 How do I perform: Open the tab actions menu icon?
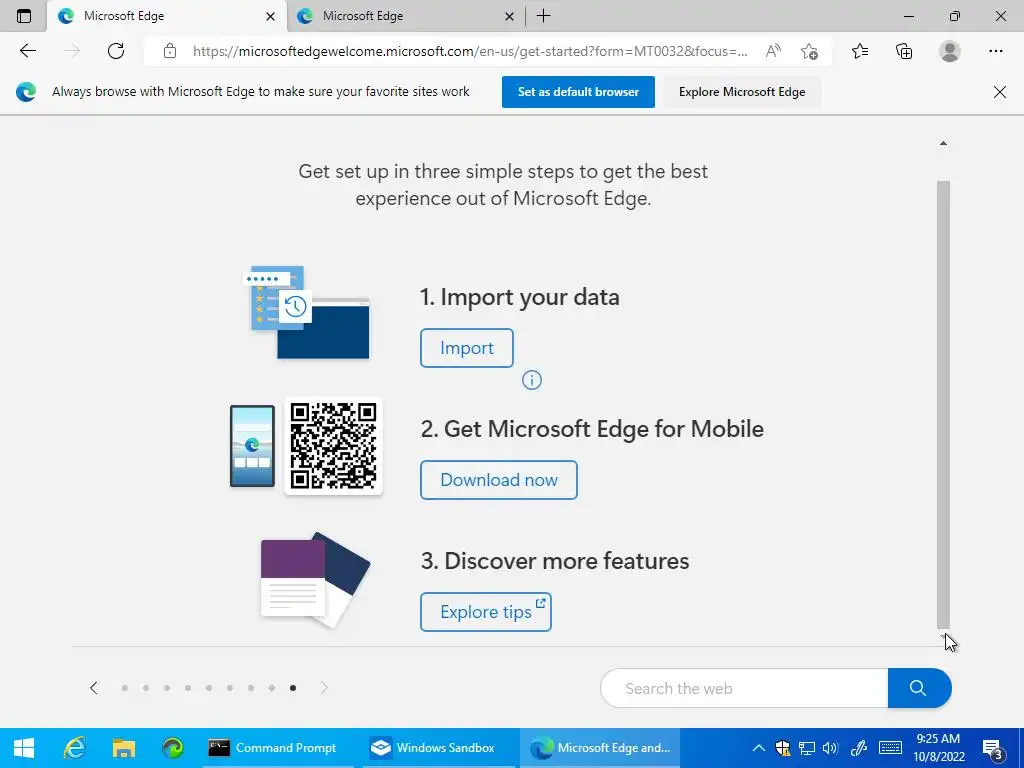tap(24, 16)
